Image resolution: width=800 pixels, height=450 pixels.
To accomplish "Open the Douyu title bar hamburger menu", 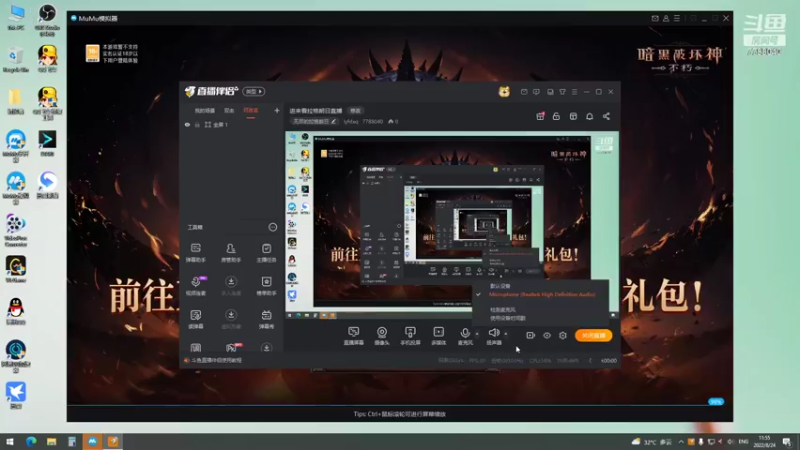I will coord(574,92).
